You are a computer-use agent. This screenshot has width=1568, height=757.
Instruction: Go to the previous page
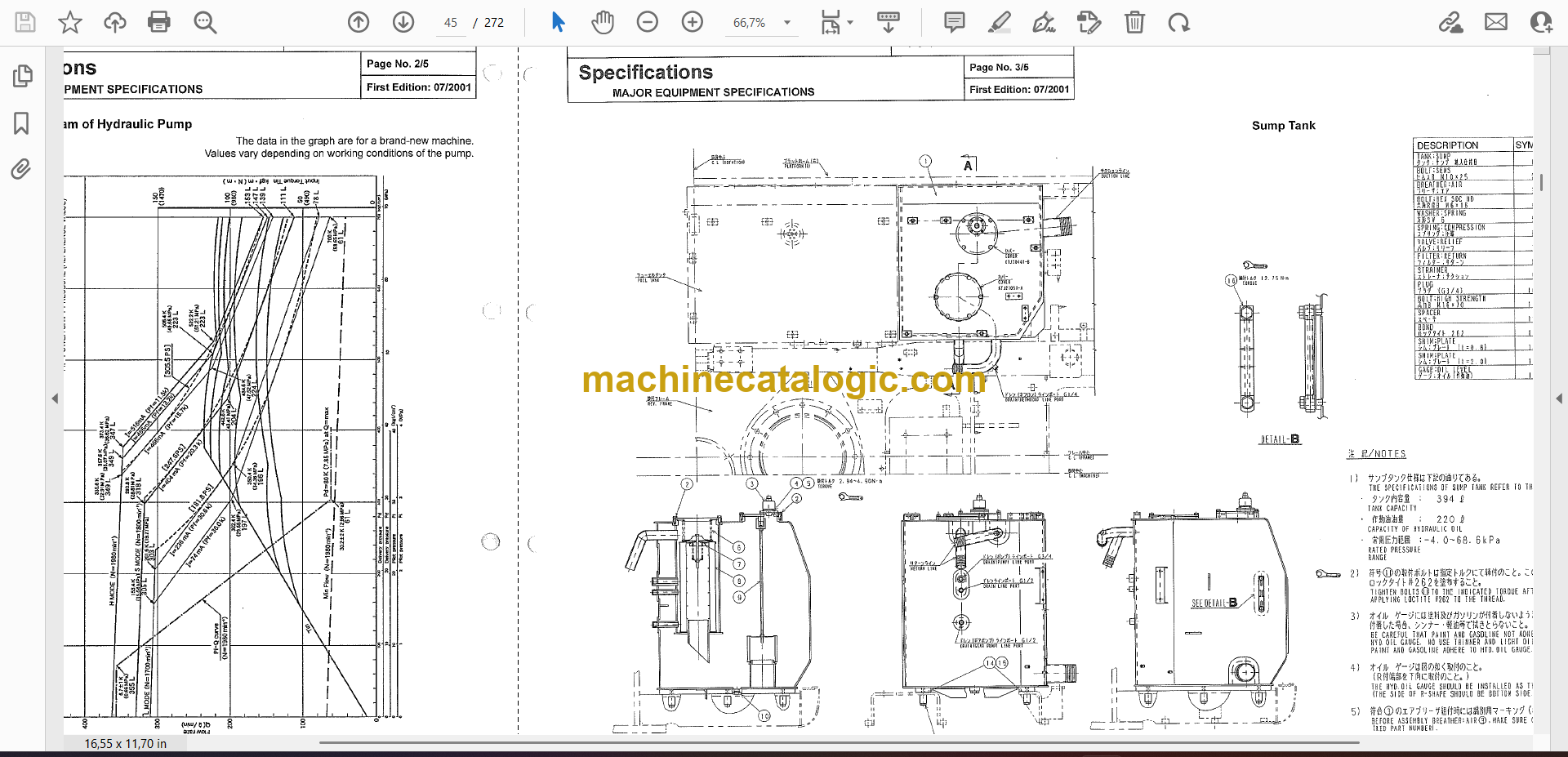point(359,22)
